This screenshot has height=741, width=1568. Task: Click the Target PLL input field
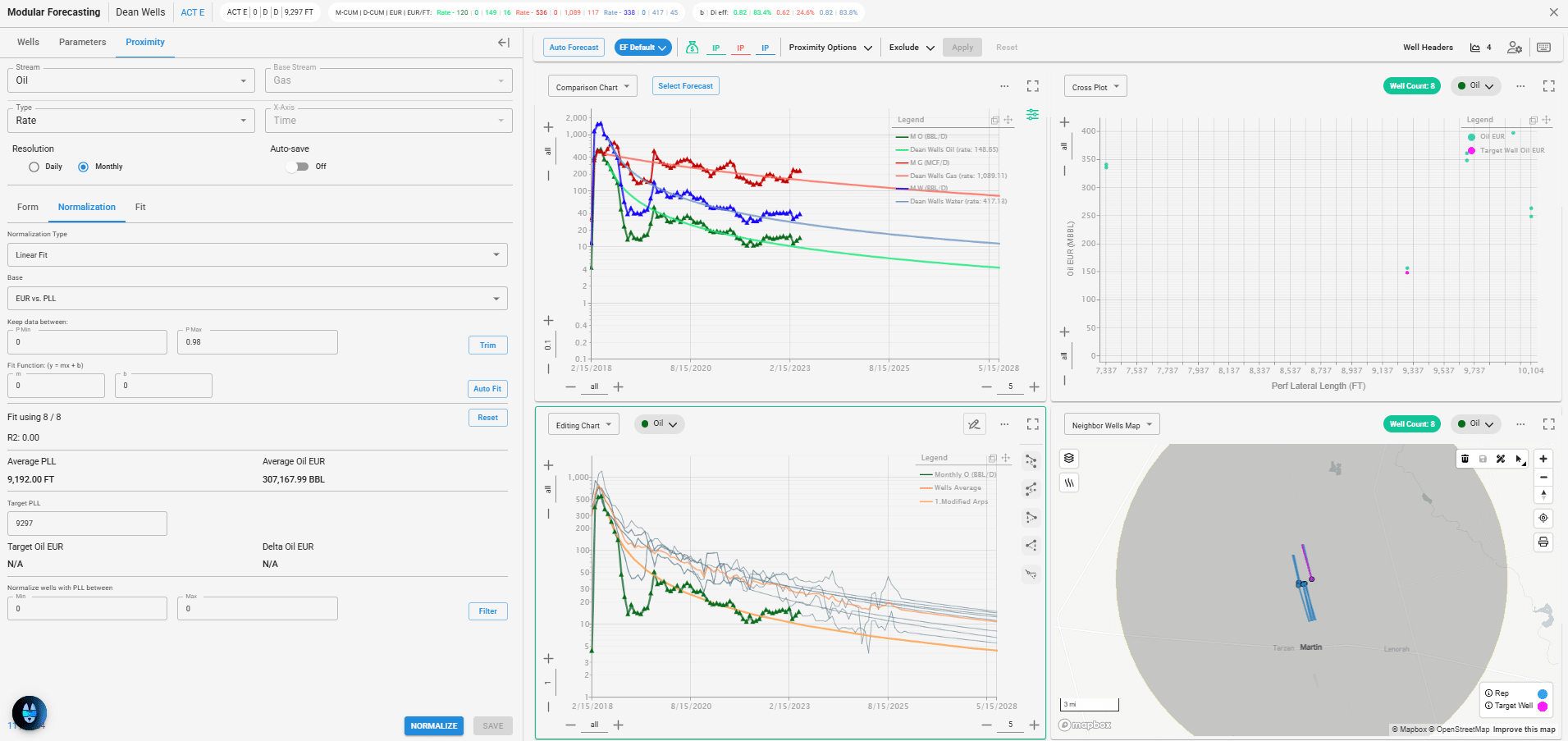click(87, 523)
